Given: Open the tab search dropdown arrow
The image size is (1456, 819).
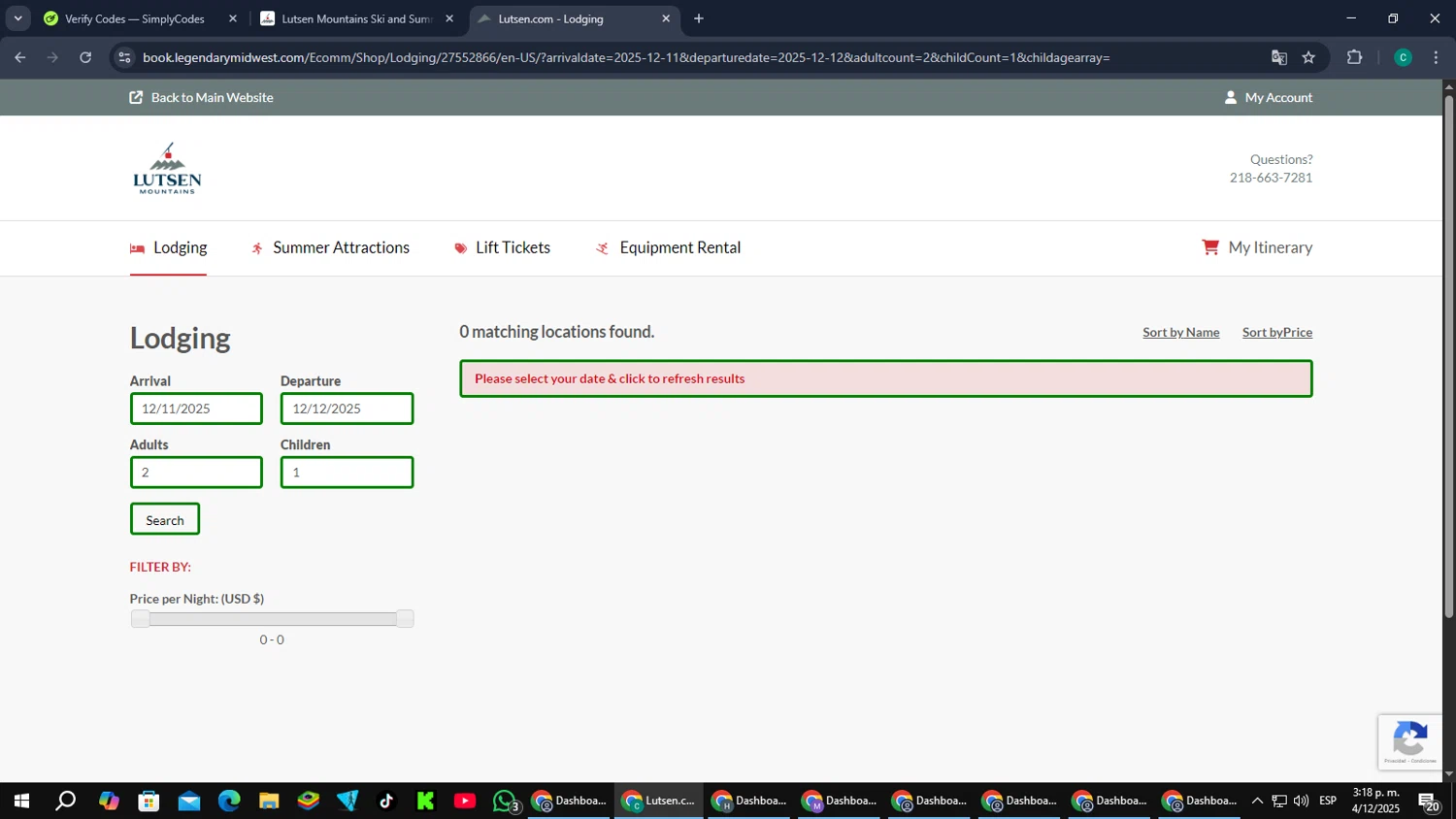Looking at the screenshot, I should pos(17,18).
